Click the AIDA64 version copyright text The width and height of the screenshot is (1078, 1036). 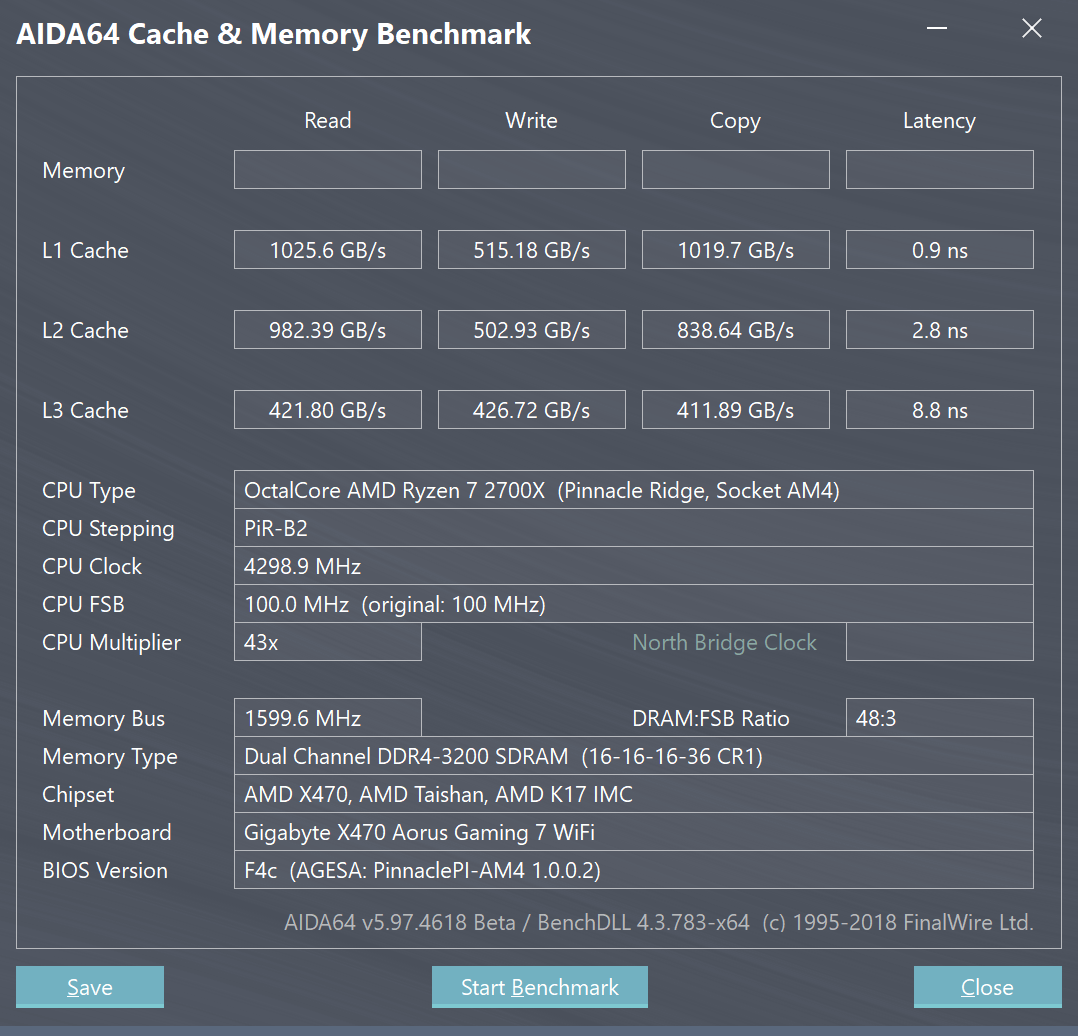pos(659,922)
